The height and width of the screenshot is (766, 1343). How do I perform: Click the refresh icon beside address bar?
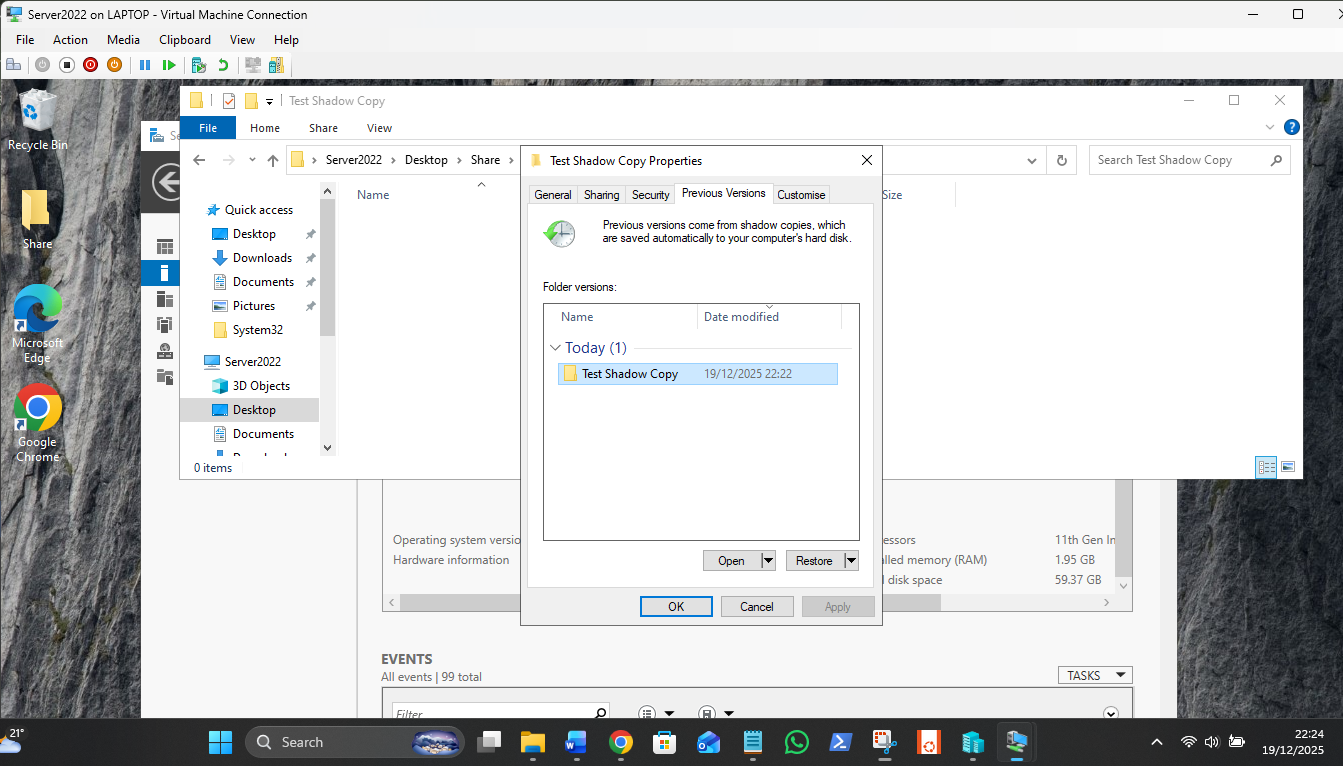1061,160
